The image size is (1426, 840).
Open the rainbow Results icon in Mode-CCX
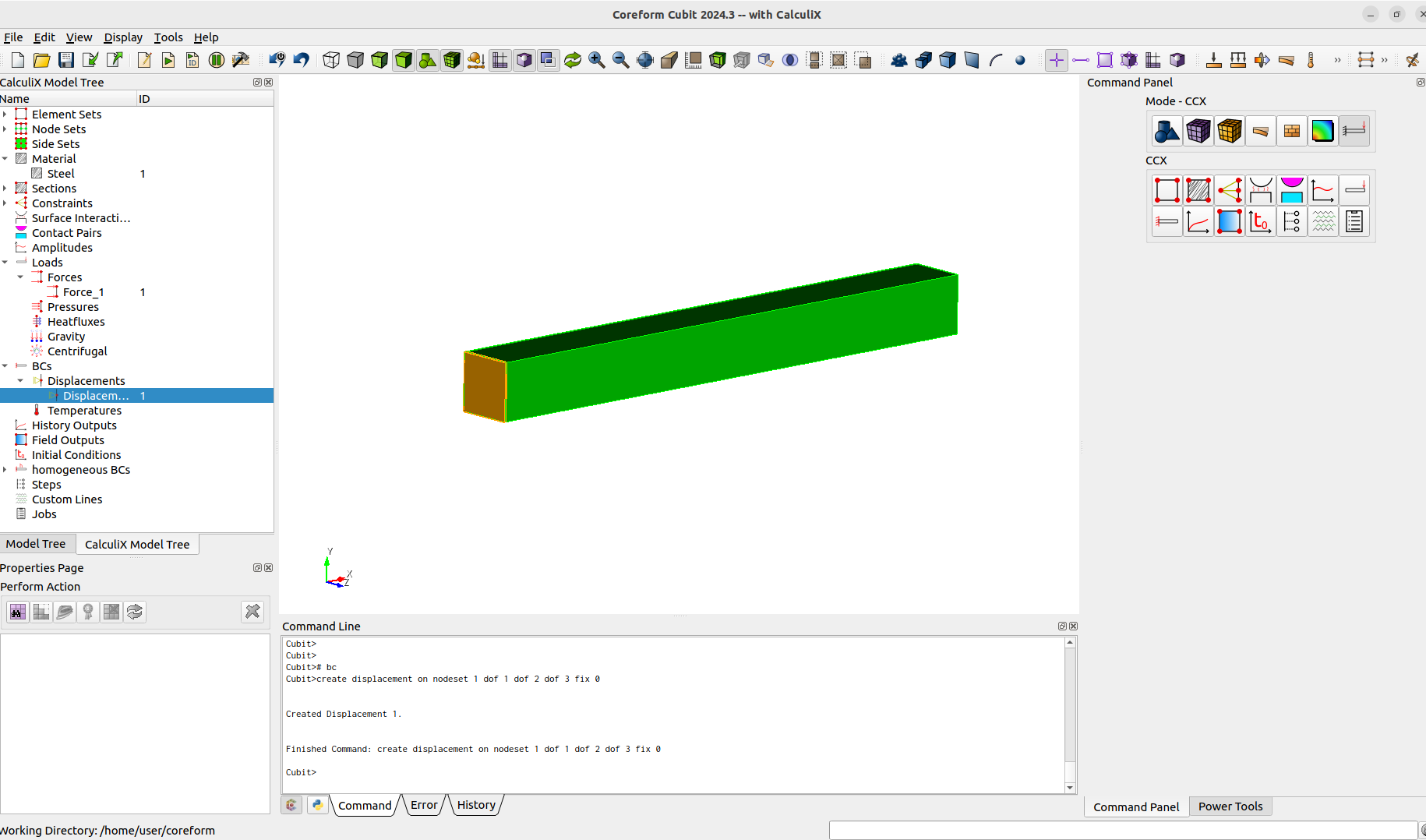click(1322, 131)
